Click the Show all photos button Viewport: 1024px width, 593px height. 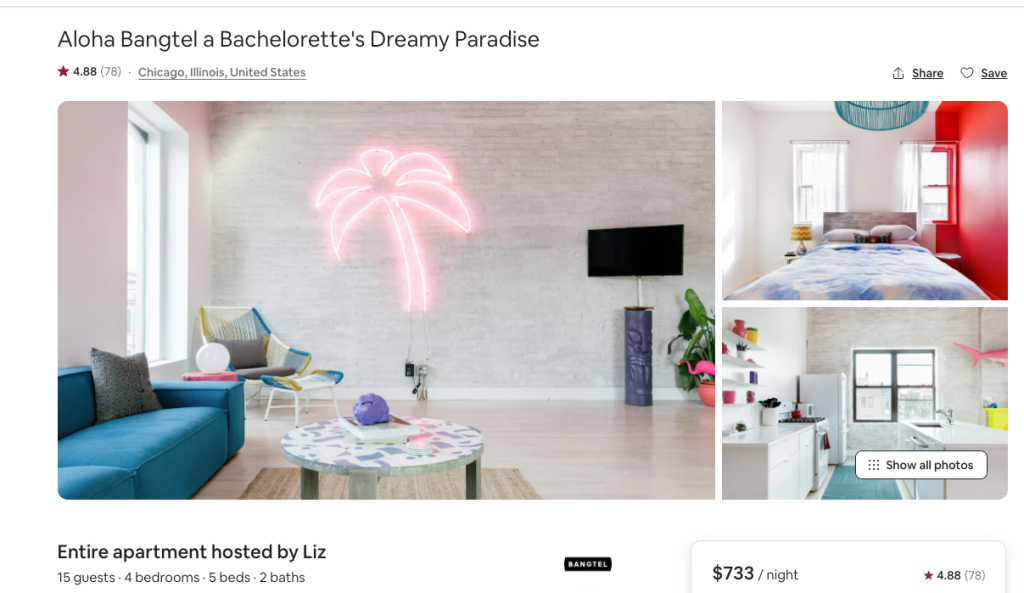click(x=921, y=465)
